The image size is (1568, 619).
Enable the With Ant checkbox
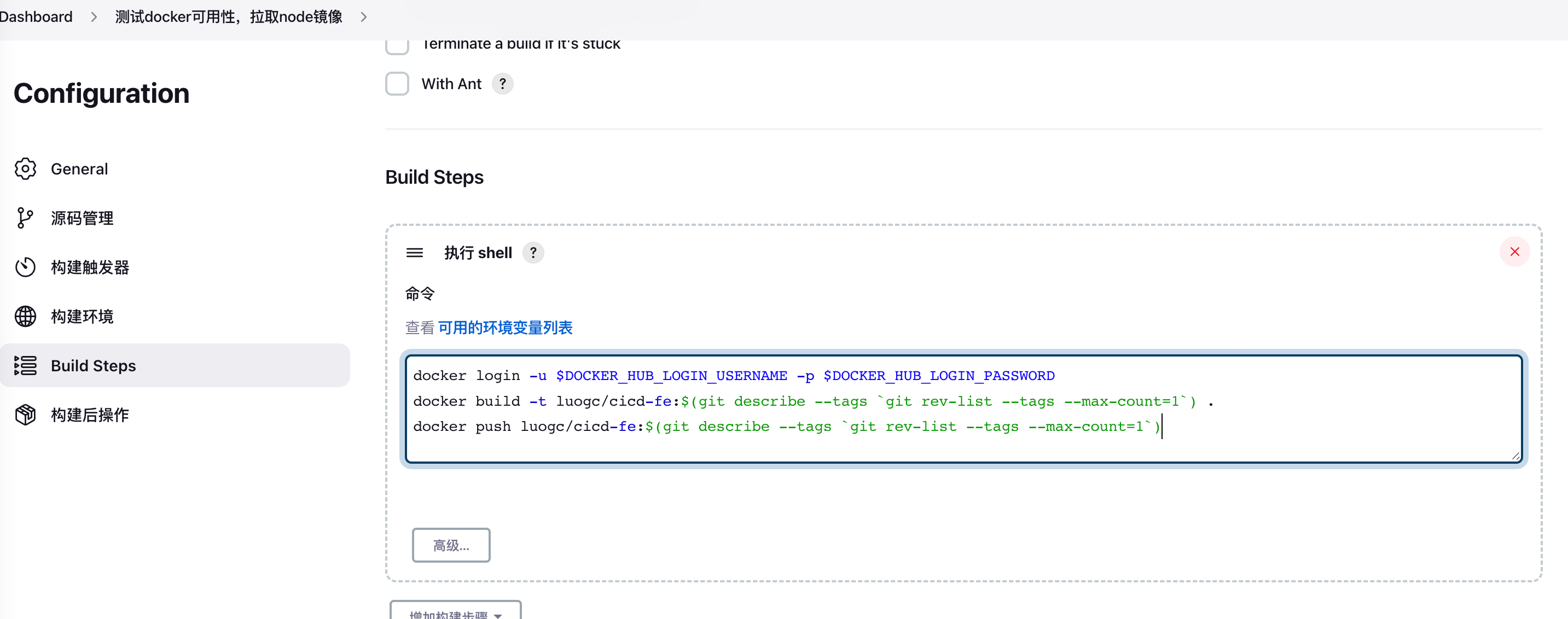coord(397,84)
